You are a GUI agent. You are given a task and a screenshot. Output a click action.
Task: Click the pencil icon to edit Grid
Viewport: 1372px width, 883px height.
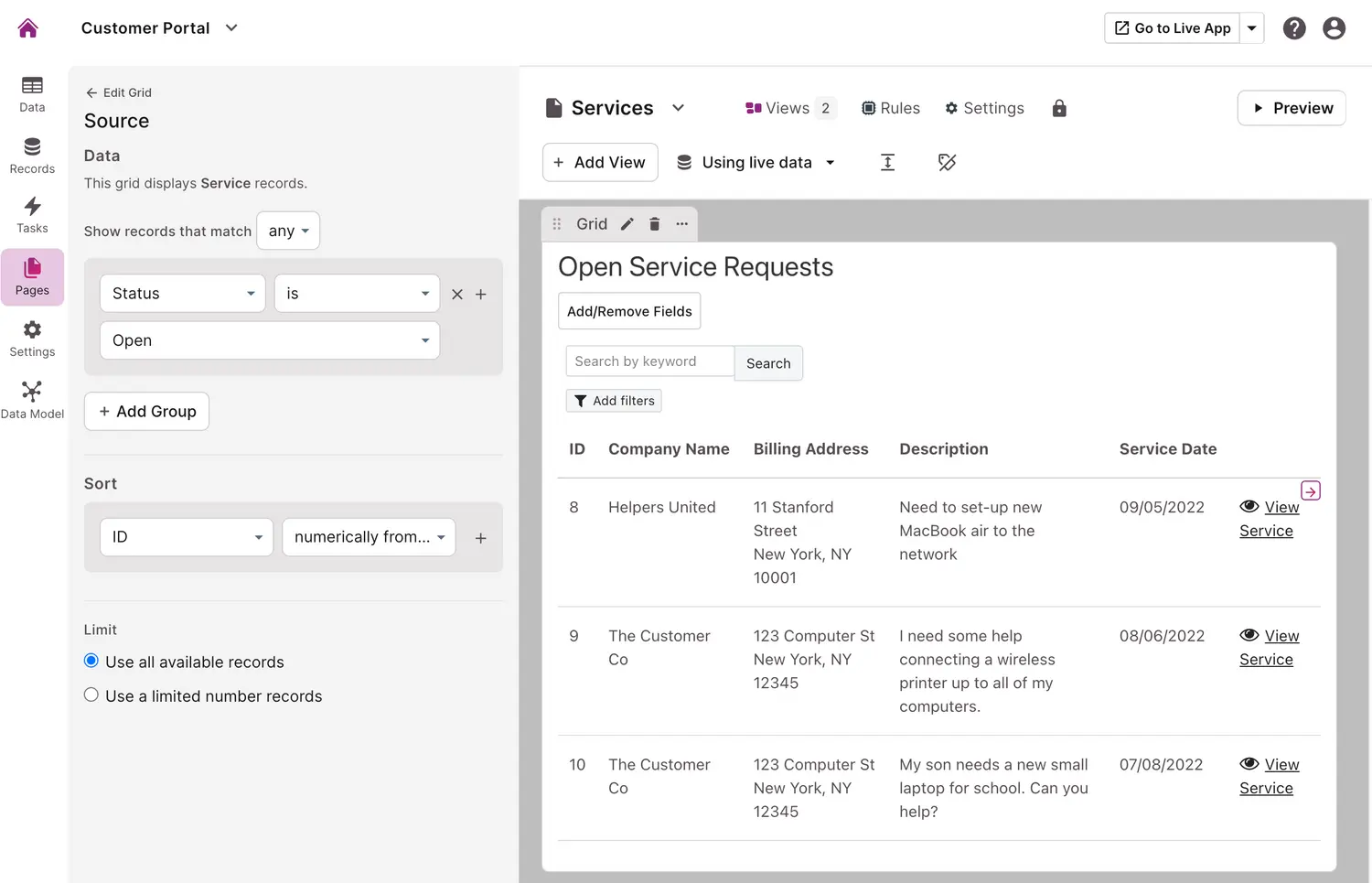point(627,224)
